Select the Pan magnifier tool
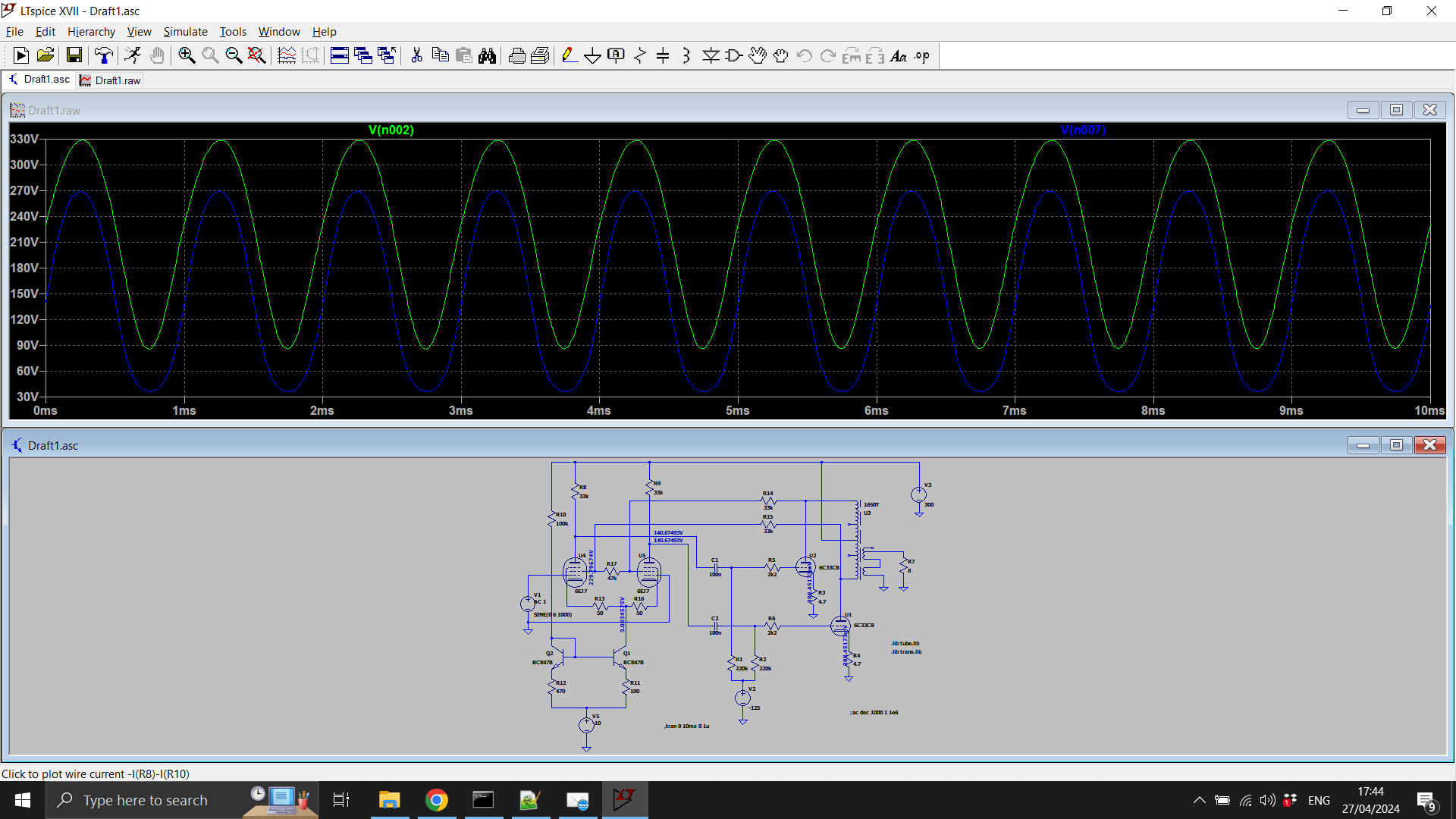The width and height of the screenshot is (1456, 819). (x=210, y=55)
